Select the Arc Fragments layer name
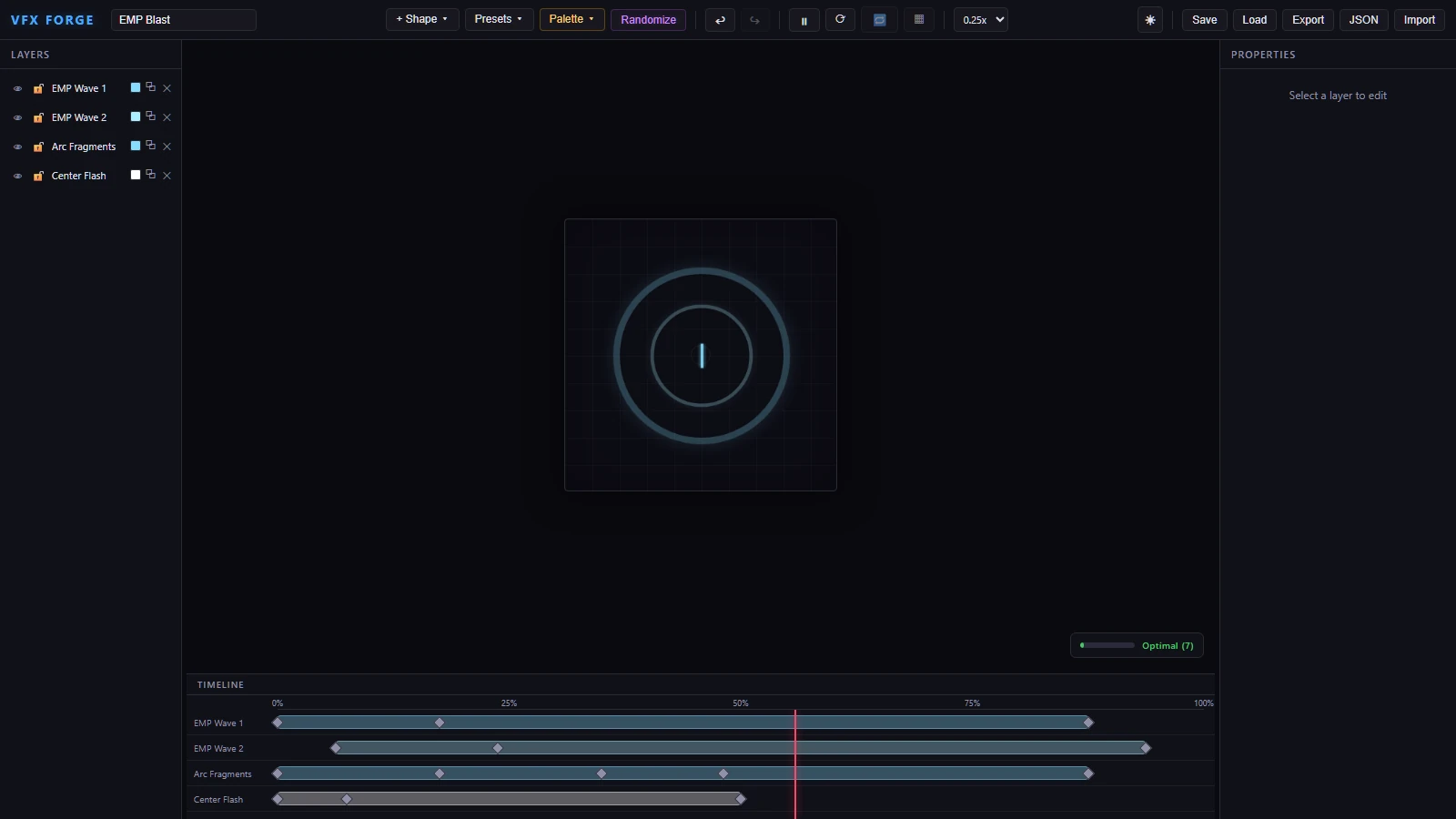The width and height of the screenshot is (1456, 819). click(x=84, y=147)
